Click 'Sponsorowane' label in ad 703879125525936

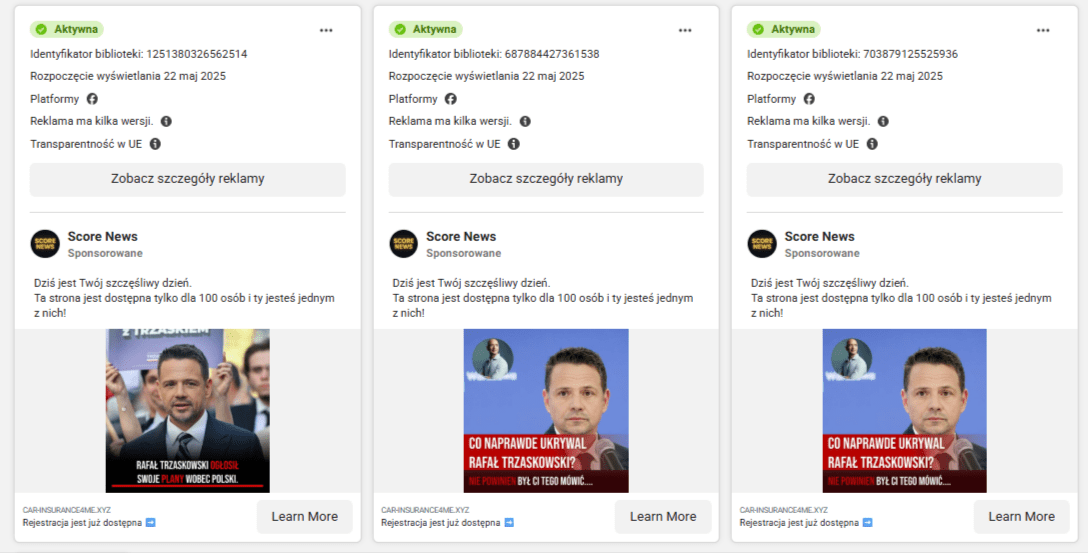point(822,253)
